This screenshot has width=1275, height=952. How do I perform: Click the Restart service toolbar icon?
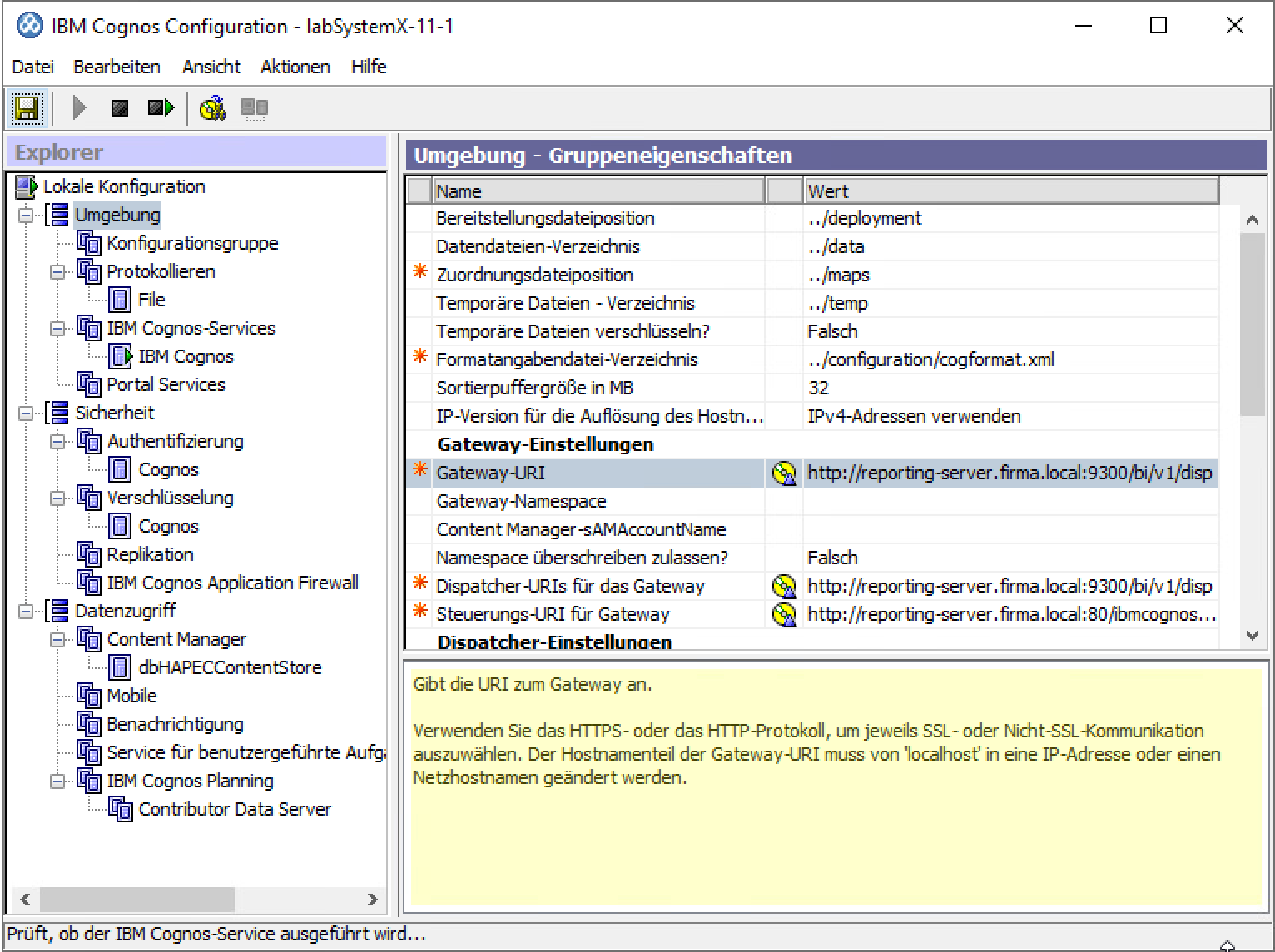point(161,108)
